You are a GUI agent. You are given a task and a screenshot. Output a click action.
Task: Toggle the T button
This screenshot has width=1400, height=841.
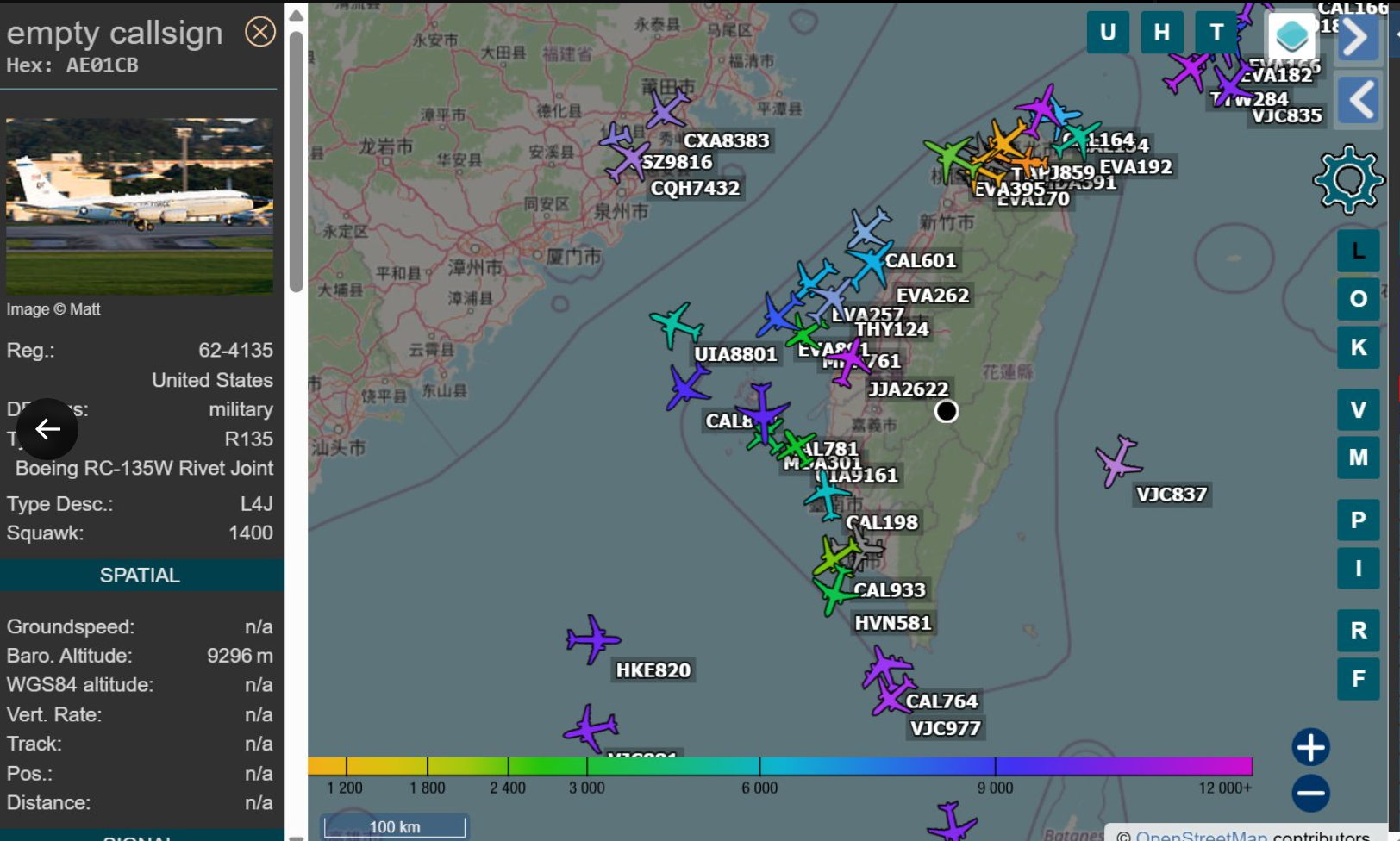pyautogui.click(x=1216, y=33)
